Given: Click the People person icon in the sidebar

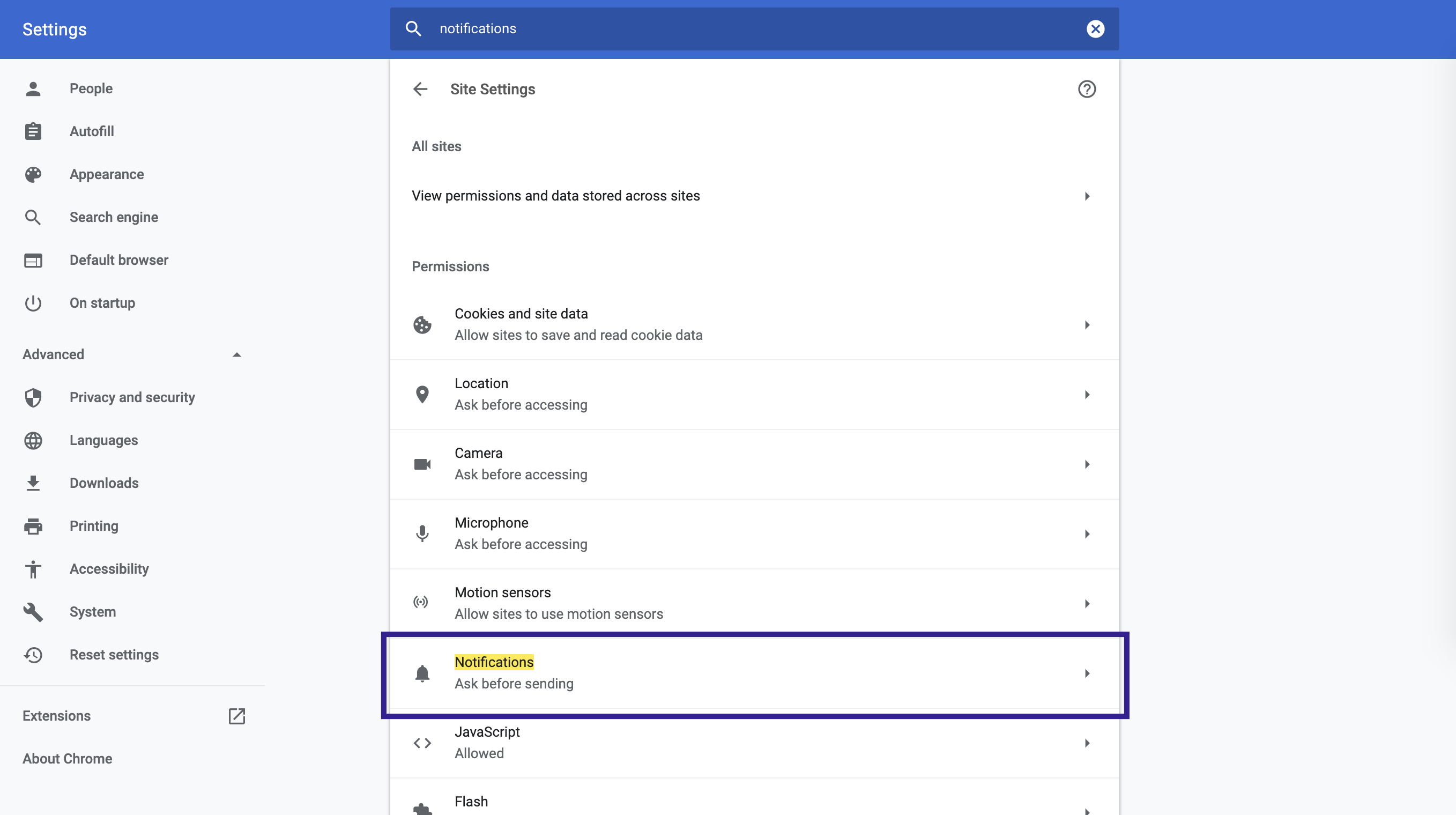Looking at the screenshot, I should (33, 88).
